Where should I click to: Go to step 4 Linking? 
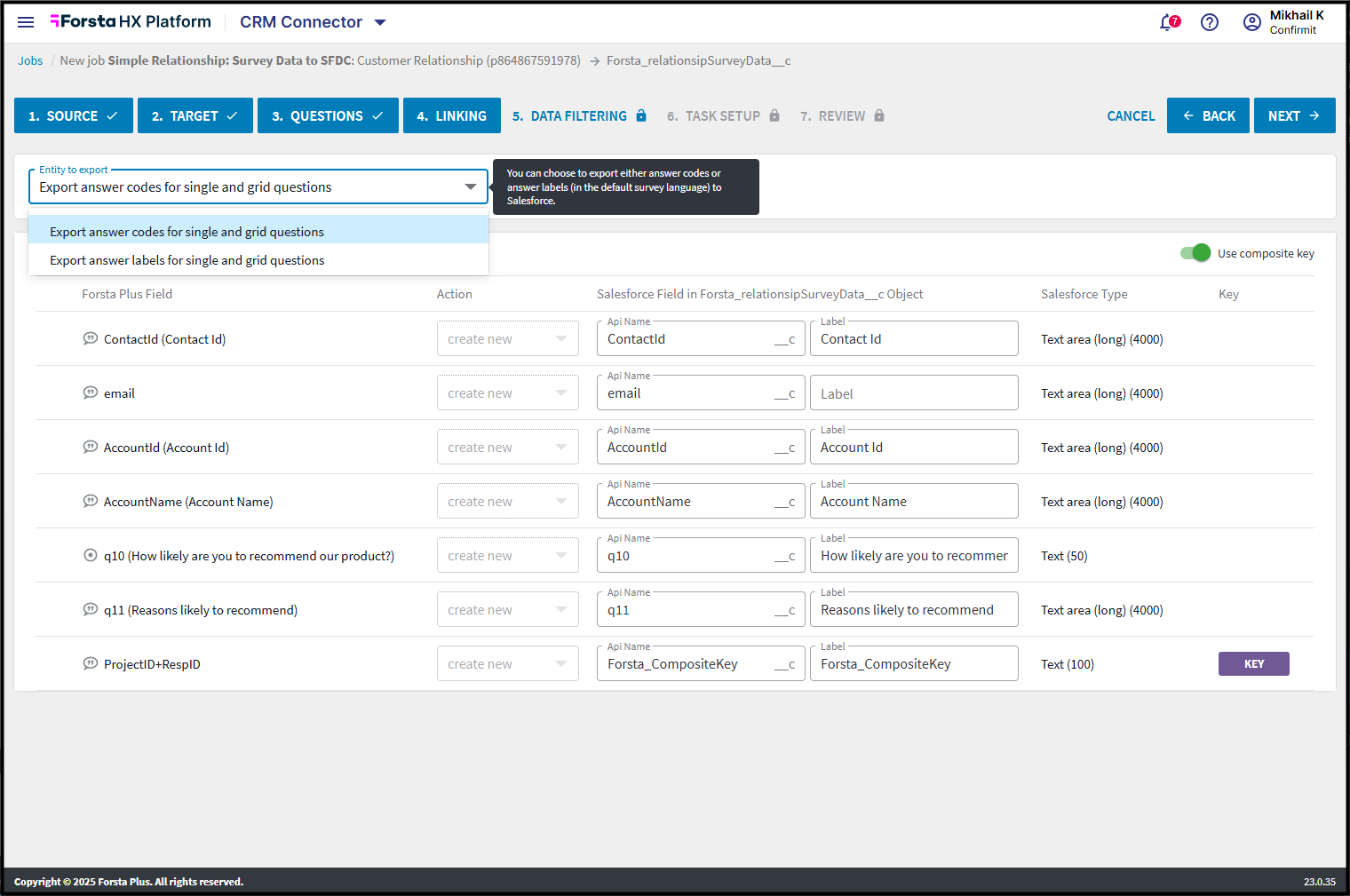coord(452,115)
